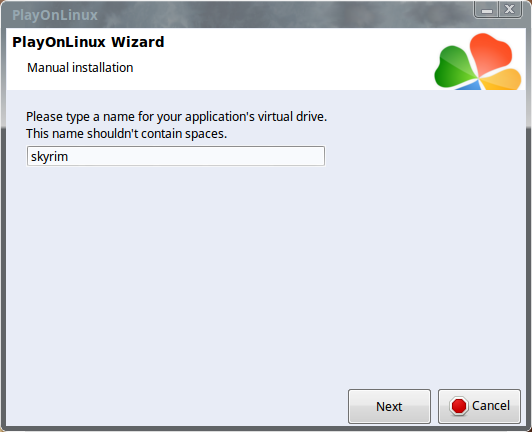This screenshot has height=432, width=532.
Task: Click Next to continue the installation
Action: (x=389, y=406)
